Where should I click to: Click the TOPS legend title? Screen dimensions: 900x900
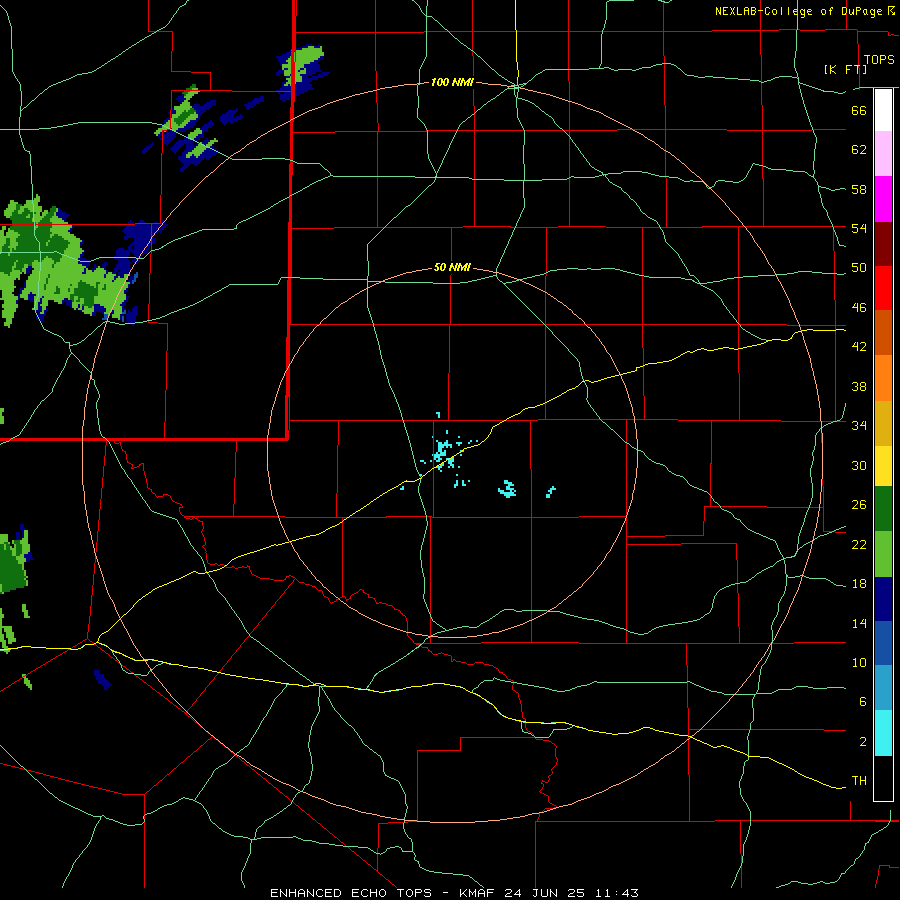[x=879, y=59]
